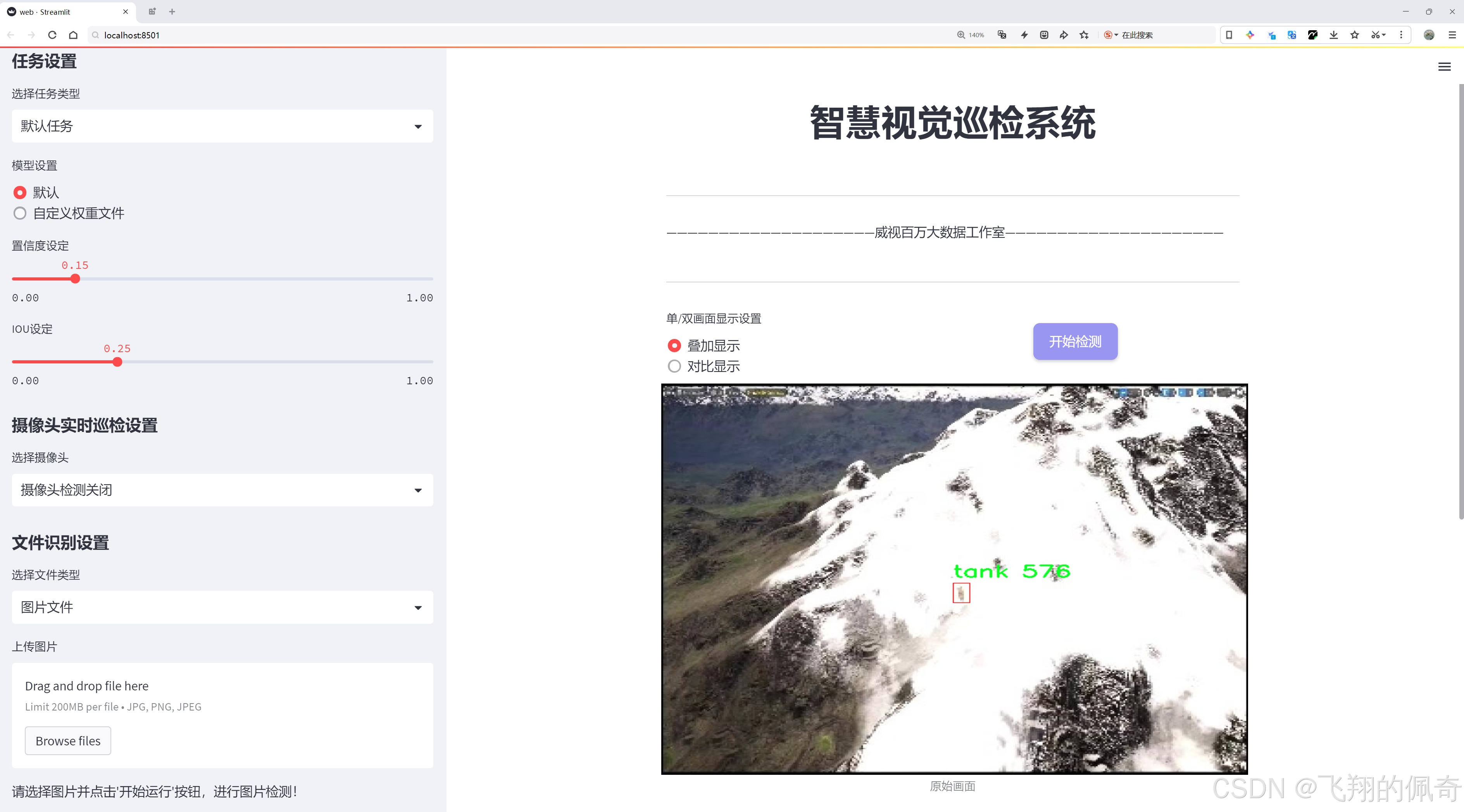The image size is (1464, 812).
Task: Open the scissors screenshot tool
Action: 1378,35
